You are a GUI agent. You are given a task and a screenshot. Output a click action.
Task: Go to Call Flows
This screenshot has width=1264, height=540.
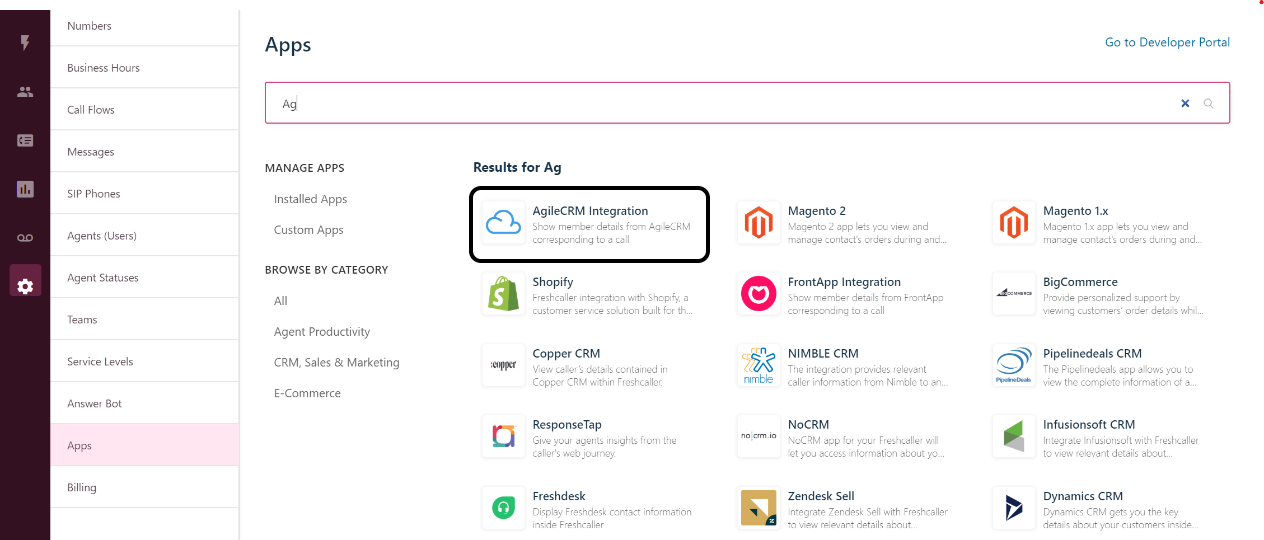[x=144, y=110]
